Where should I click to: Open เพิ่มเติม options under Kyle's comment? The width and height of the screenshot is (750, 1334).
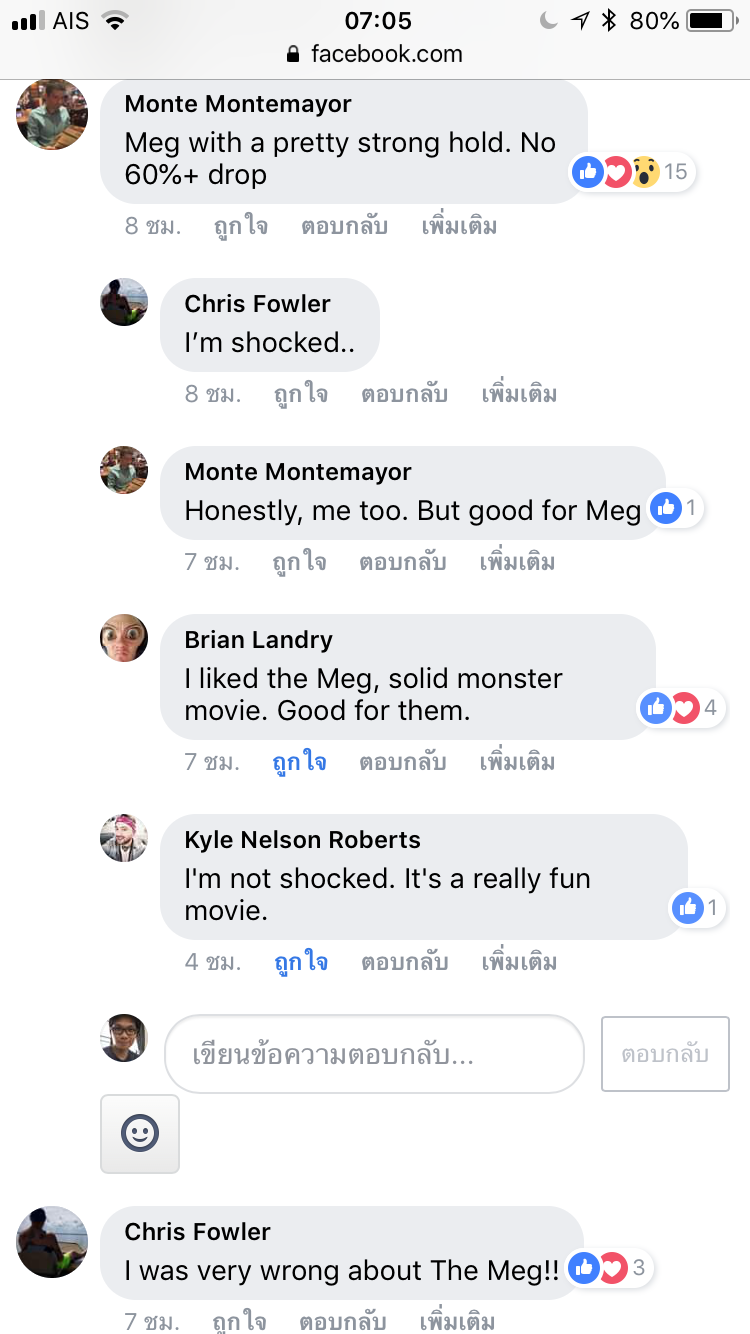coord(519,962)
